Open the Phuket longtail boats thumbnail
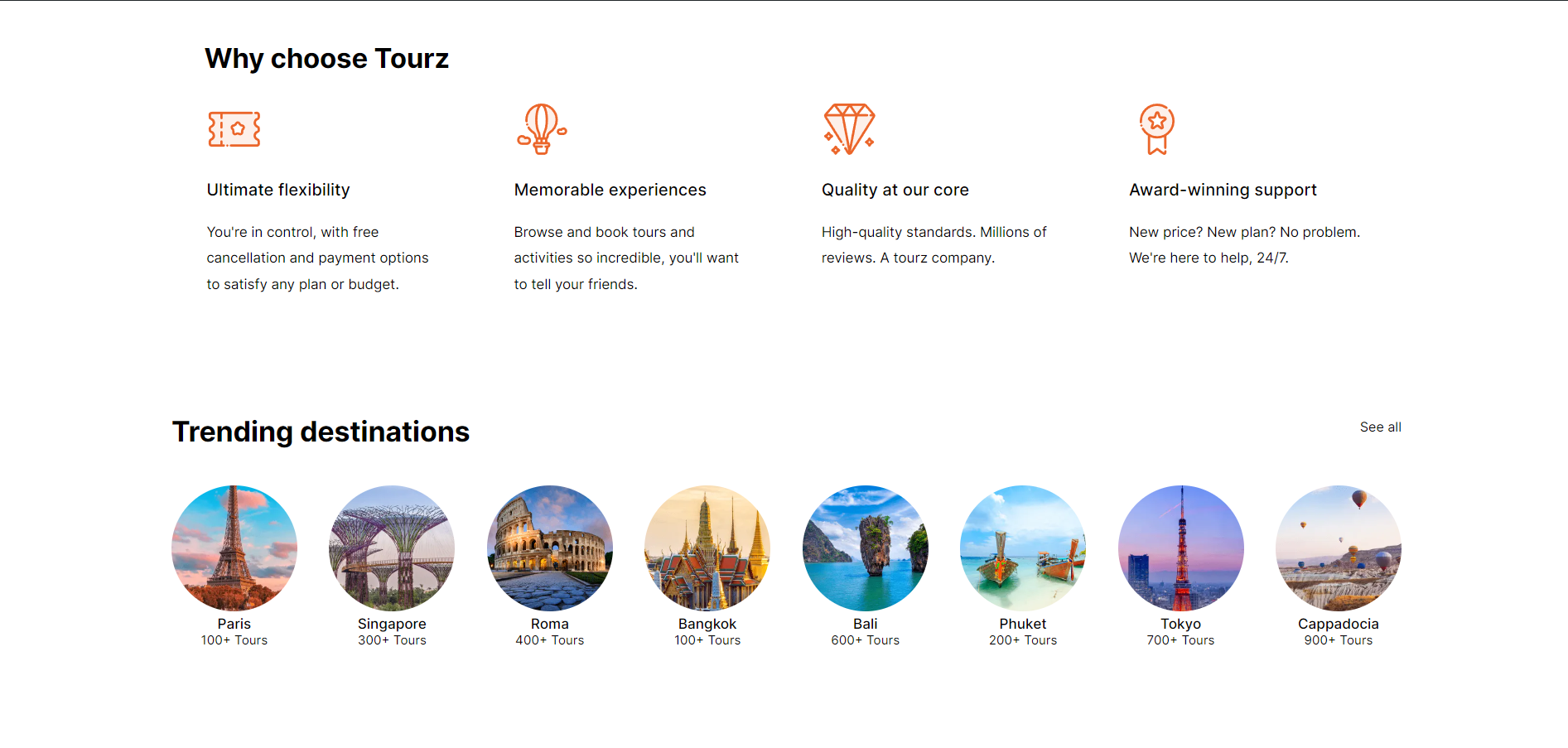 pyautogui.click(x=1023, y=548)
